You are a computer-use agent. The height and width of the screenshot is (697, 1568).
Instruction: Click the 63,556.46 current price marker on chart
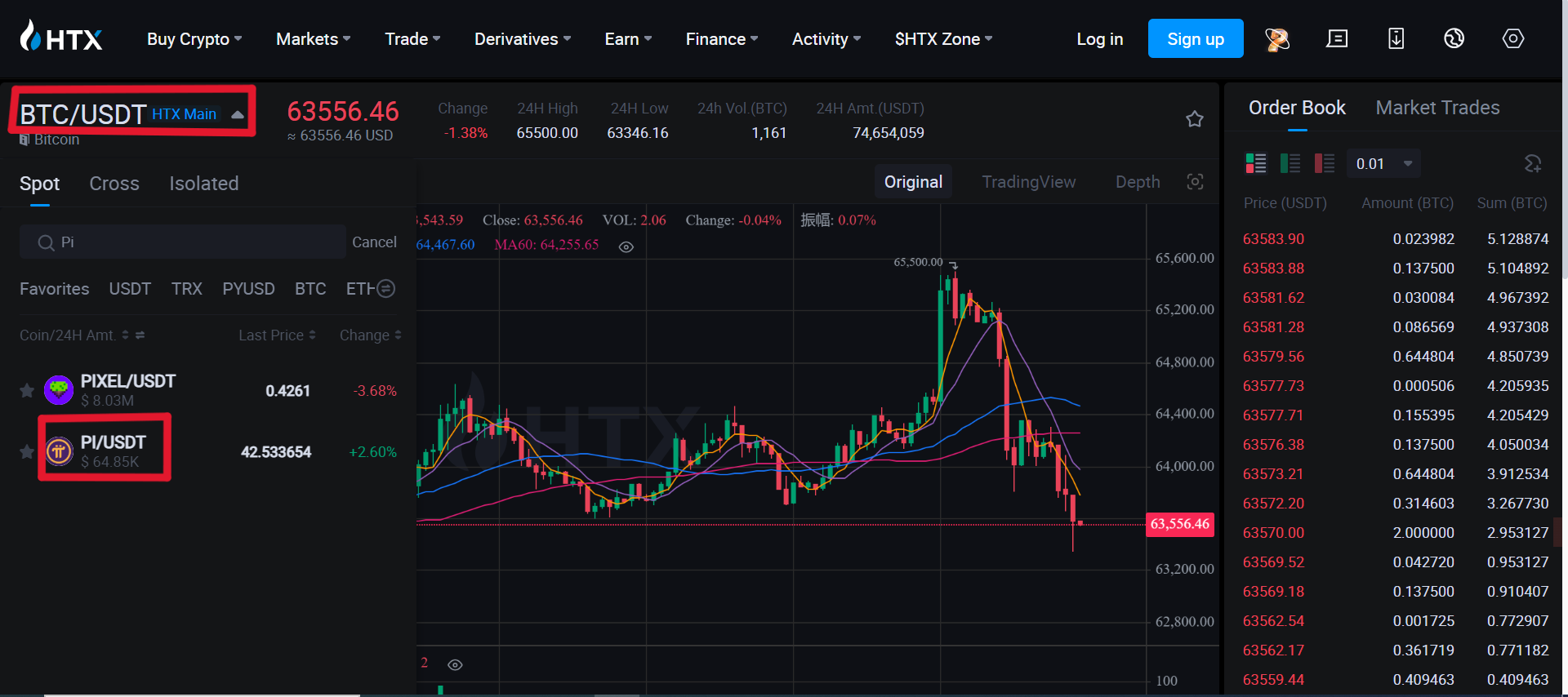(1180, 524)
